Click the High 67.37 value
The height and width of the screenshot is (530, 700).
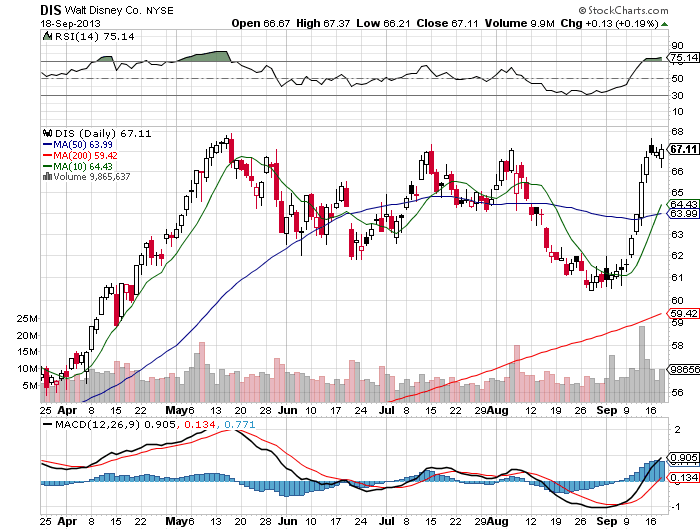323,23
